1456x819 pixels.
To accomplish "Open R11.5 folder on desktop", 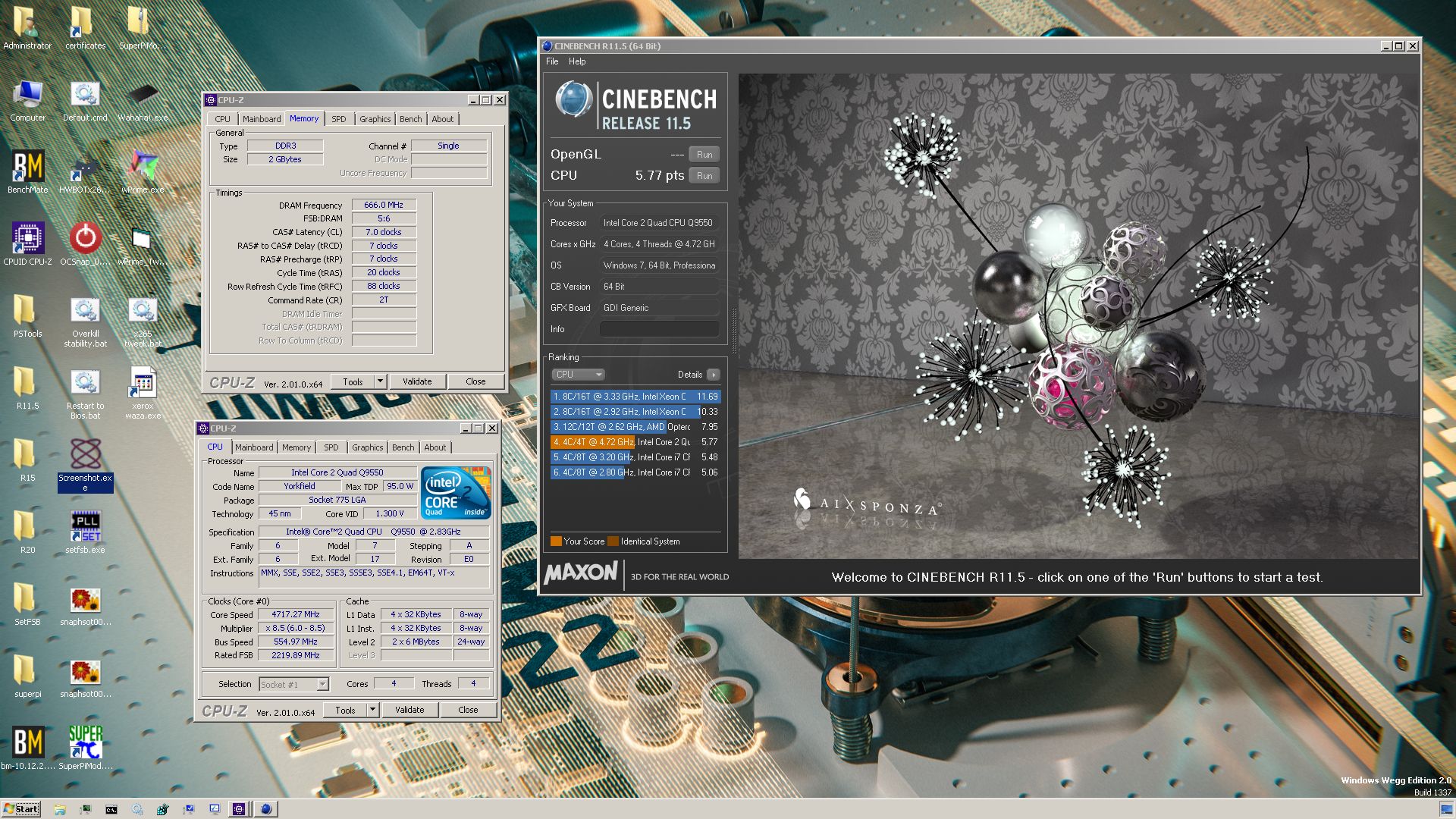I will (27, 388).
